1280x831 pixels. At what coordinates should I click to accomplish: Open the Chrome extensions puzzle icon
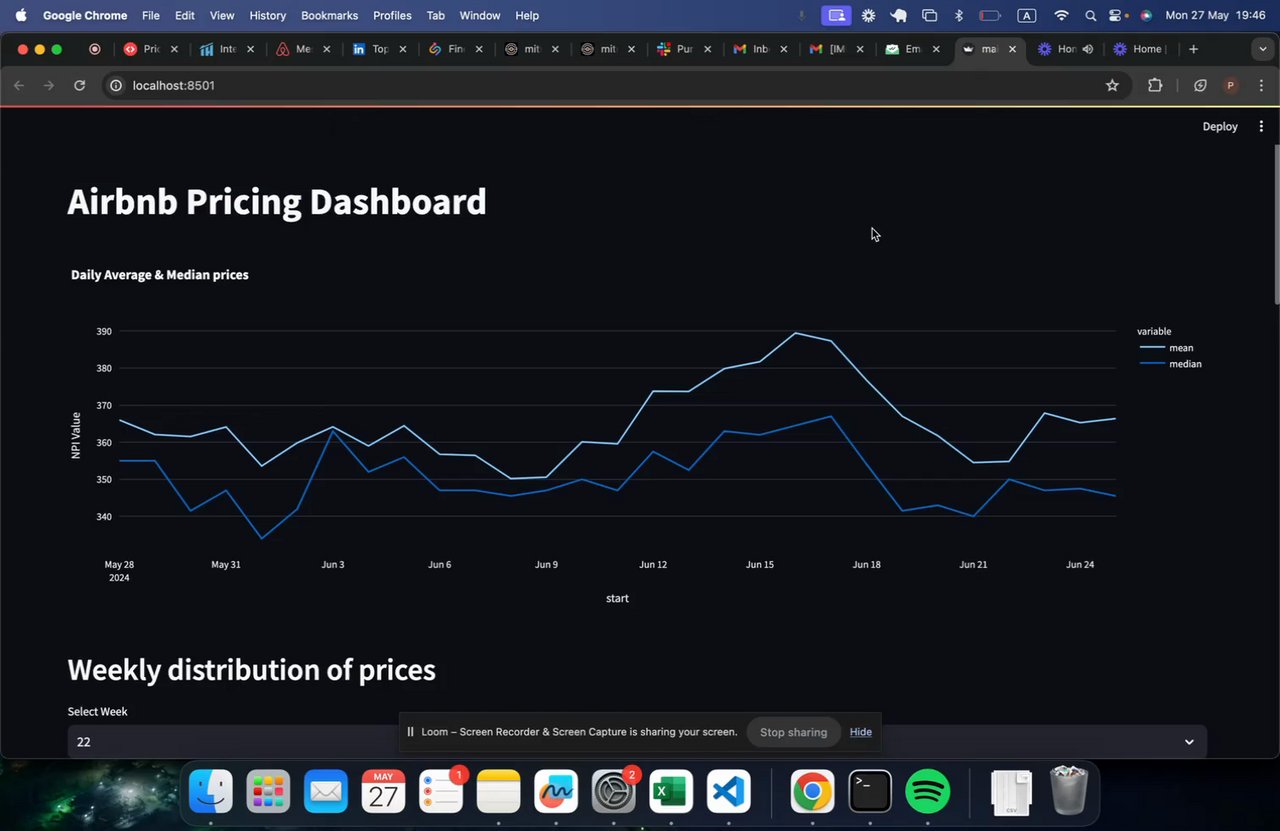tap(1155, 86)
